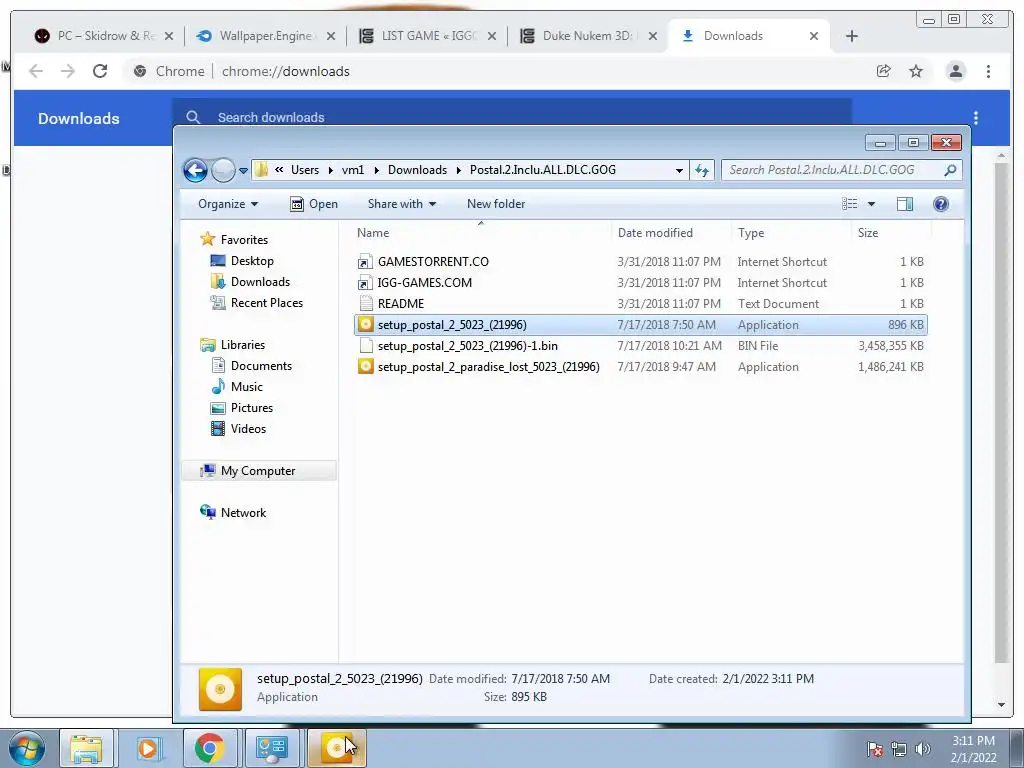The width and height of the screenshot is (1024, 768).
Task: Bookmark this page with the star icon
Action: click(916, 71)
